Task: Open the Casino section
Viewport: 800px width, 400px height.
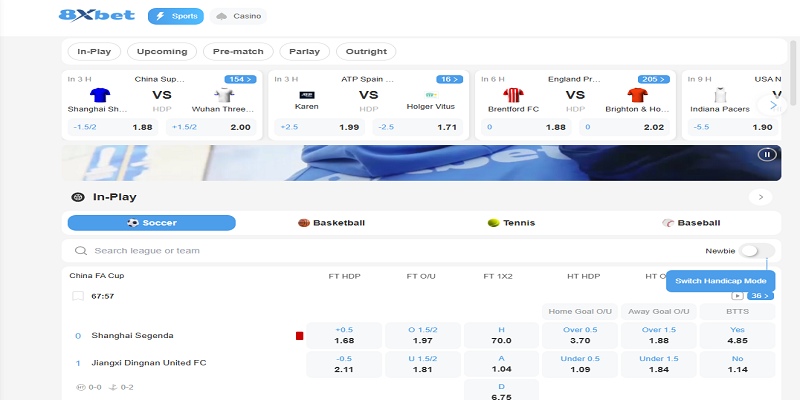Action: click(x=238, y=16)
